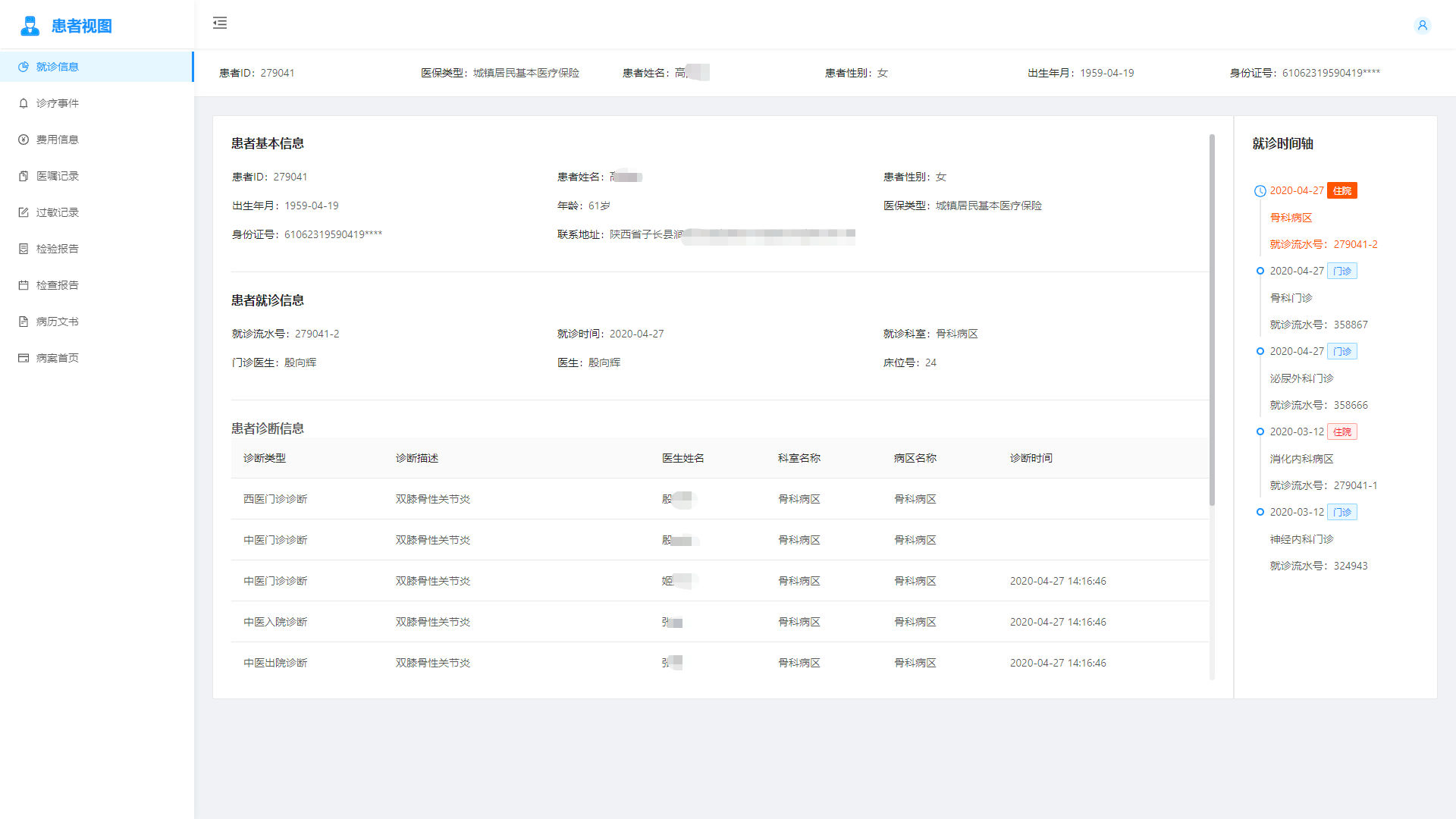Click 年龄：61岁 field
This screenshot has width=1456, height=819.
(x=584, y=206)
